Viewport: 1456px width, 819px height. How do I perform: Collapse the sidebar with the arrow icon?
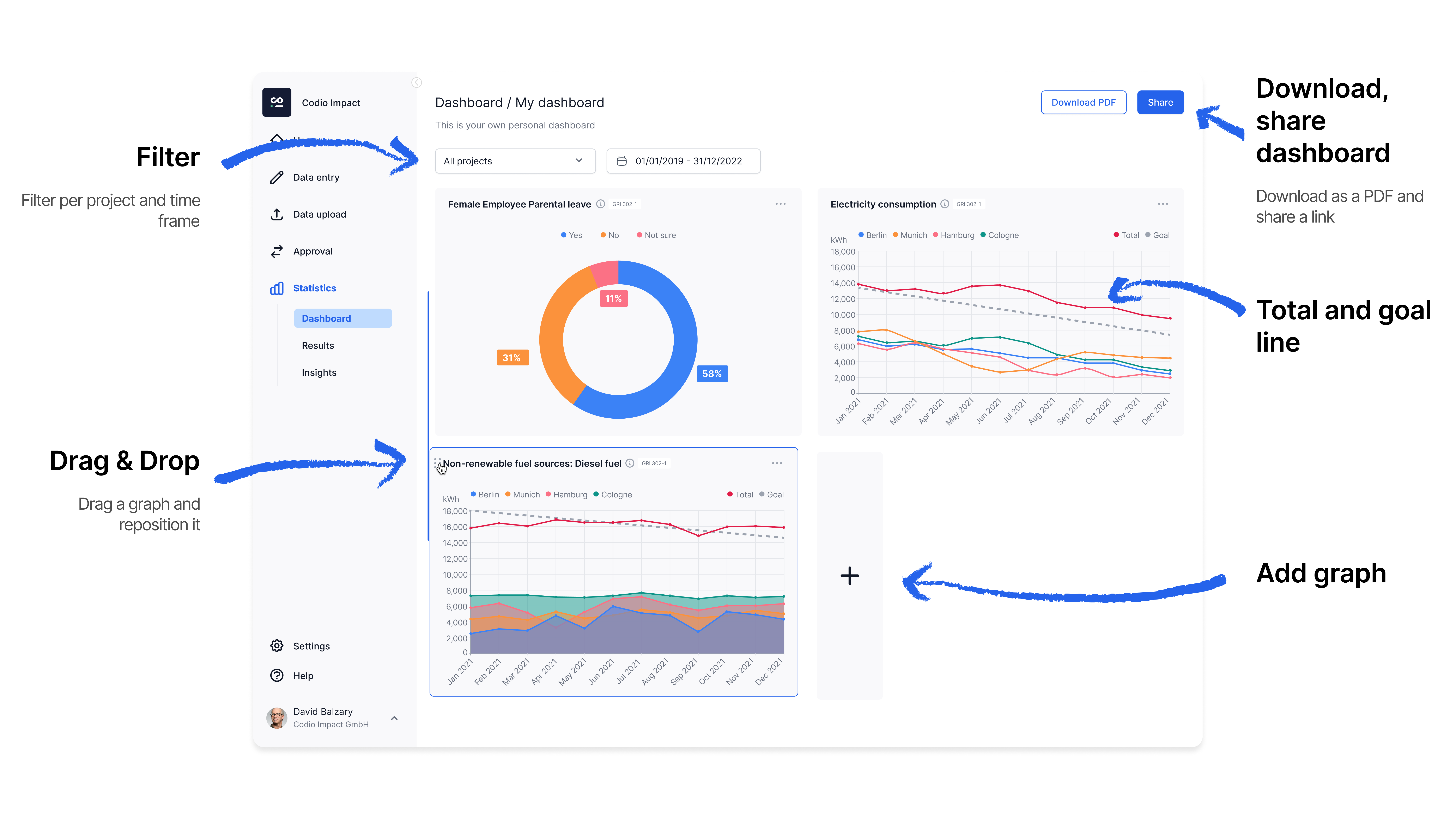click(x=417, y=83)
